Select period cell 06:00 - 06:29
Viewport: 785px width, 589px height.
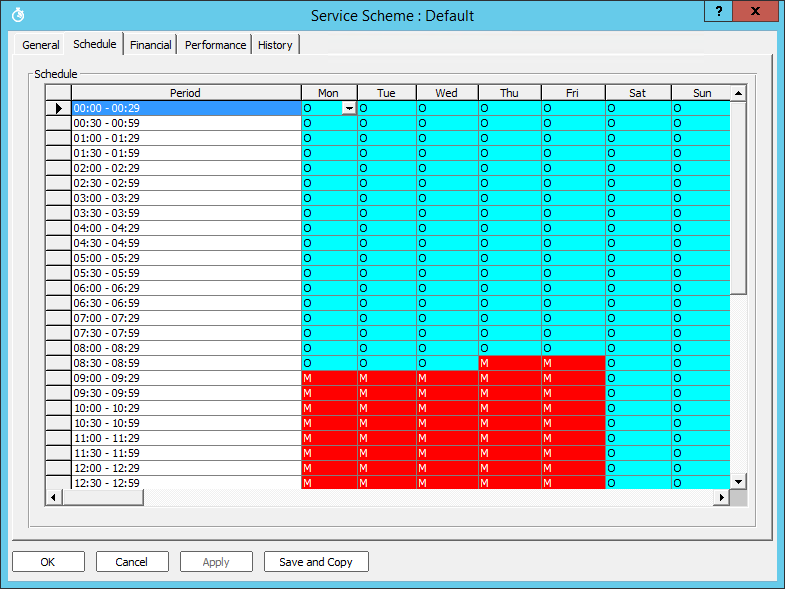[186, 288]
